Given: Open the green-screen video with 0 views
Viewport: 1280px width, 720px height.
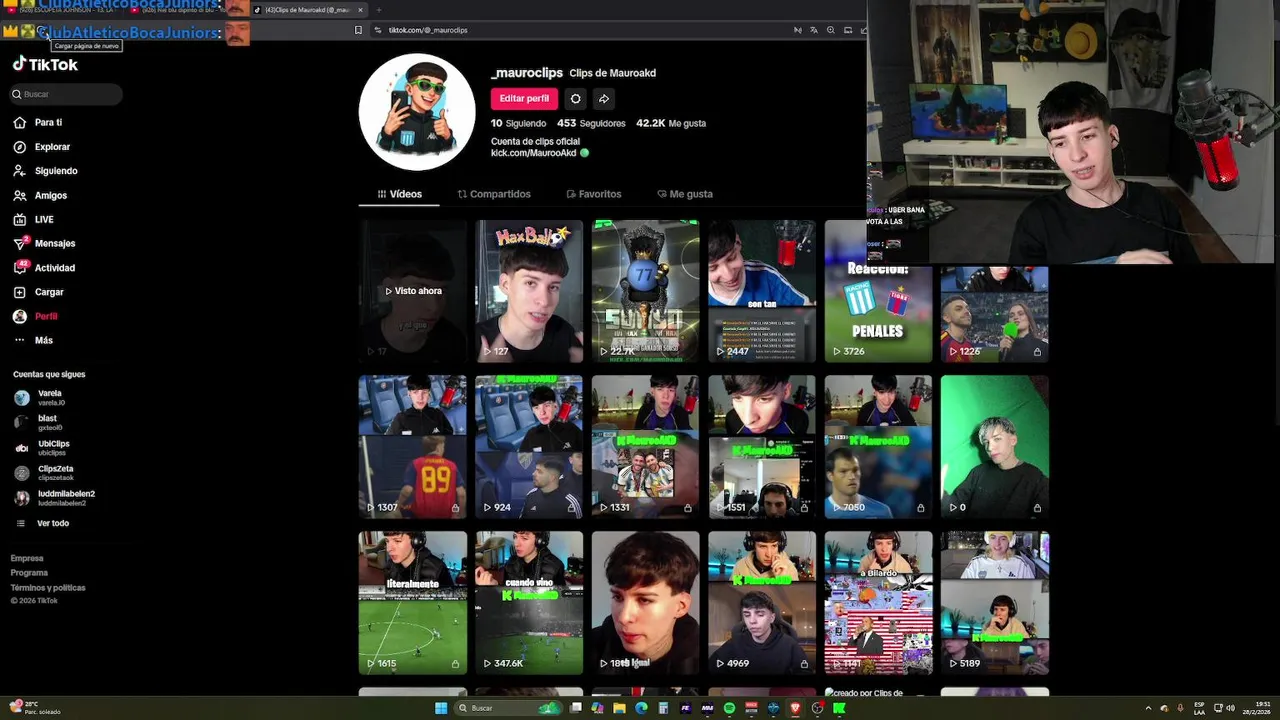Looking at the screenshot, I should point(994,447).
